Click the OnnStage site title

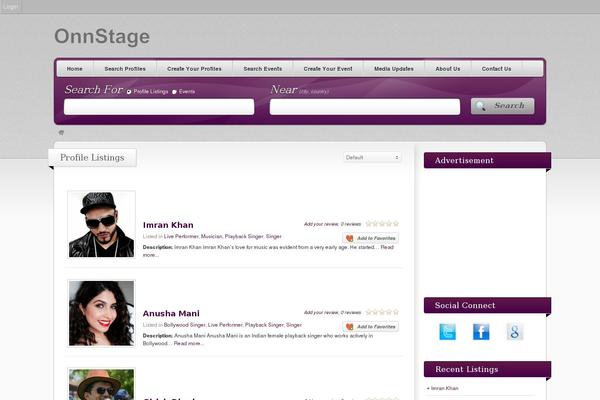coord(102,37)
